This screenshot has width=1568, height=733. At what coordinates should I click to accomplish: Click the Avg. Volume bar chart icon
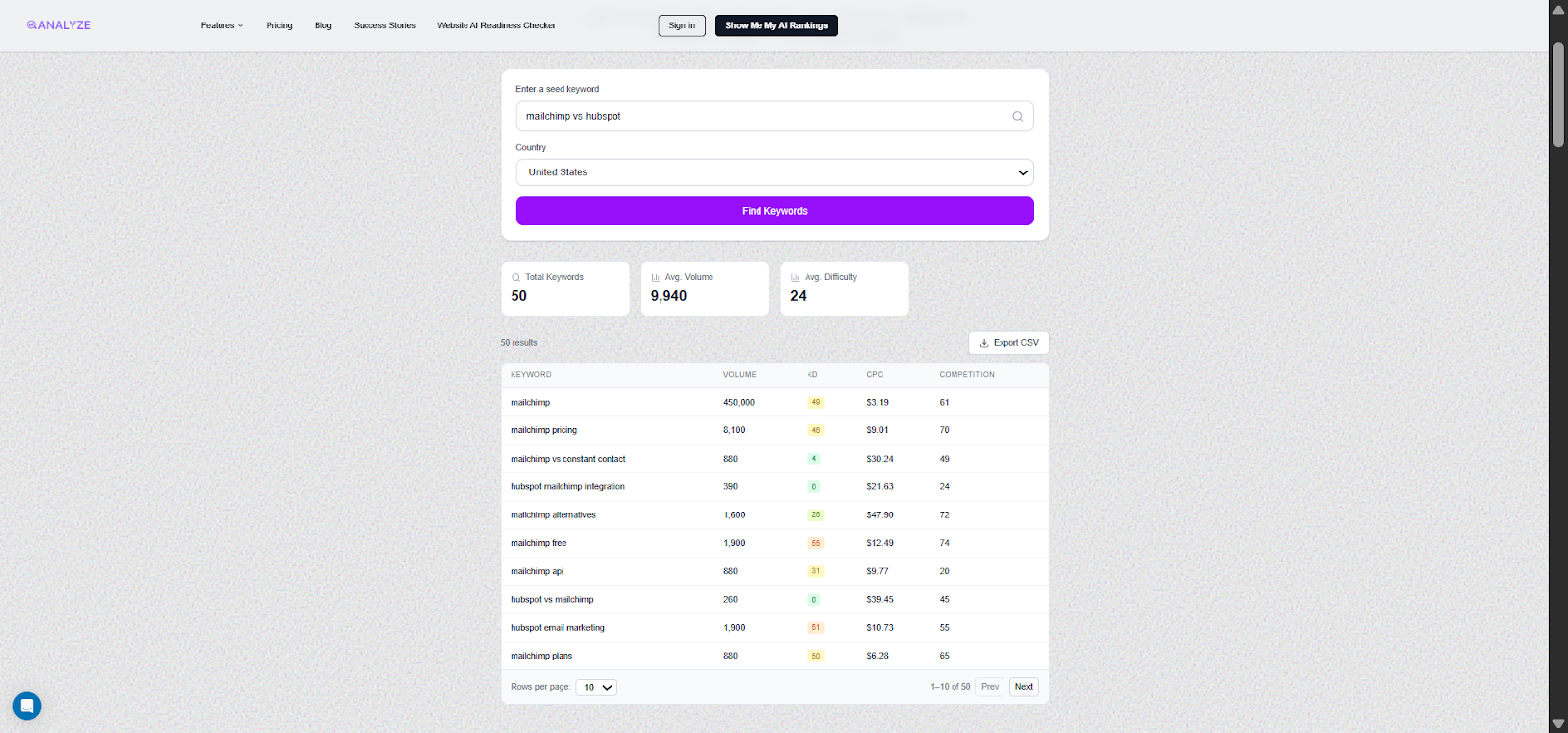656,277
